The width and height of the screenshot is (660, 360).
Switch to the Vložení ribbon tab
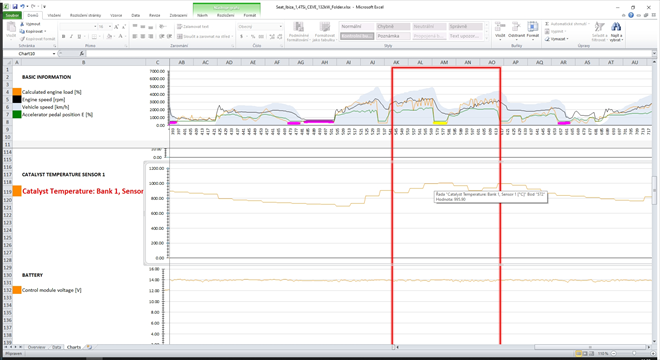pyautogui.click(x=54, y=15)
